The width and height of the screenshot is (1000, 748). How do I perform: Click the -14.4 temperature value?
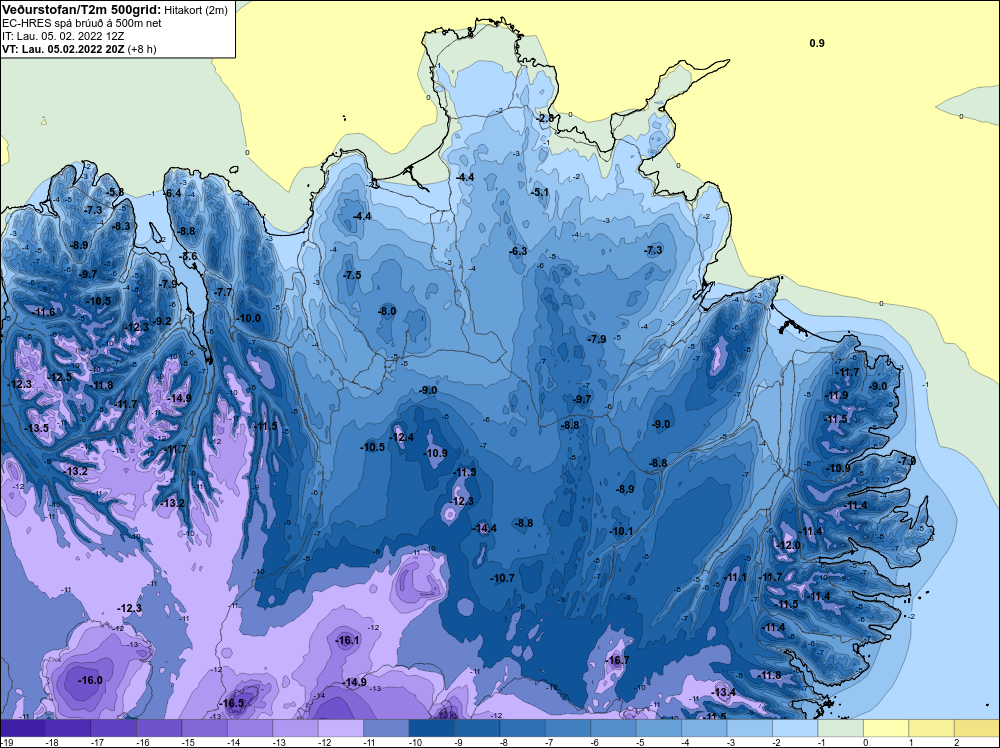[485, 528]
